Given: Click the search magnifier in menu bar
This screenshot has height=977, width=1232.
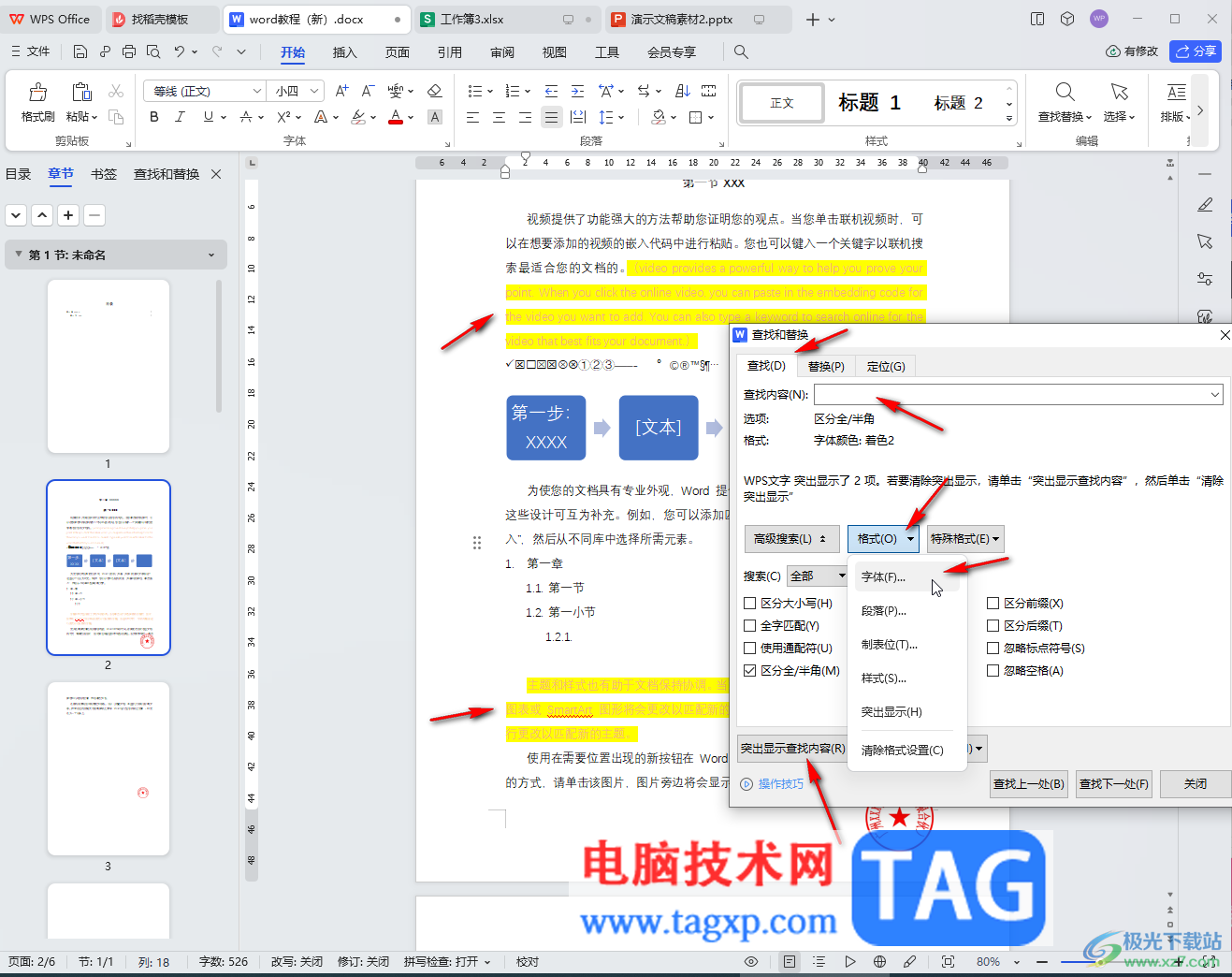Looking at the screenshot, I should pos(741,51).
